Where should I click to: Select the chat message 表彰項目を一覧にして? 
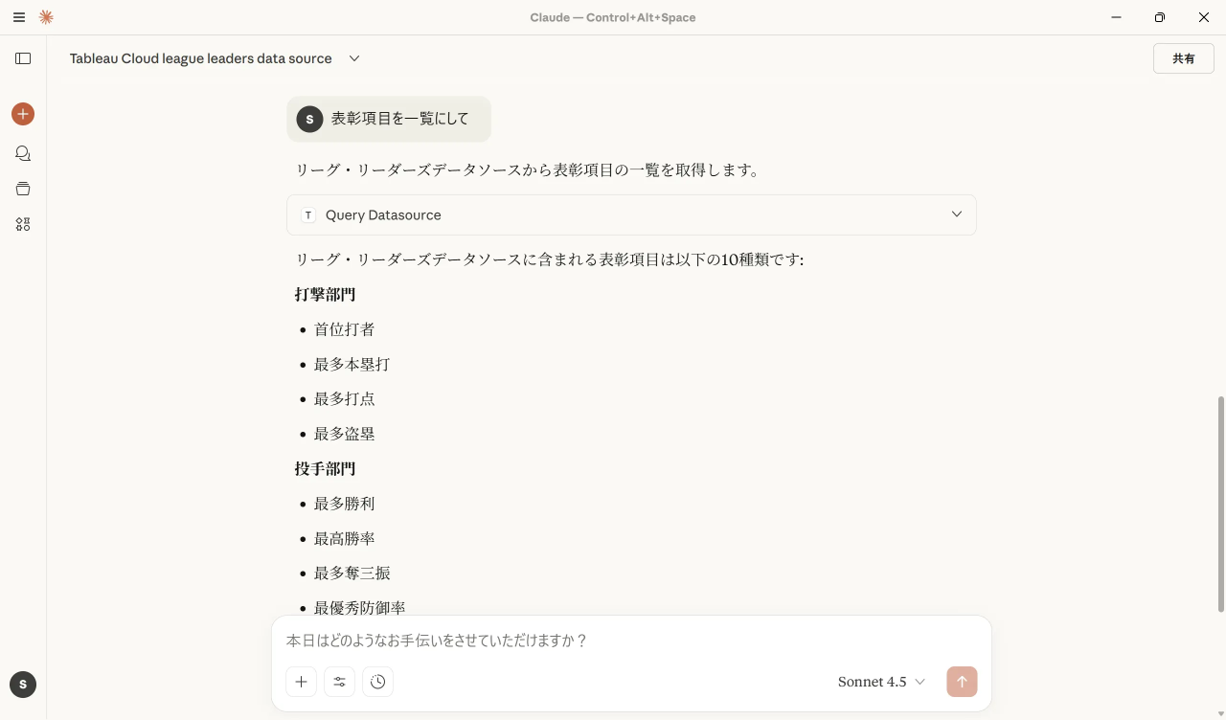[x=398, y=118]
